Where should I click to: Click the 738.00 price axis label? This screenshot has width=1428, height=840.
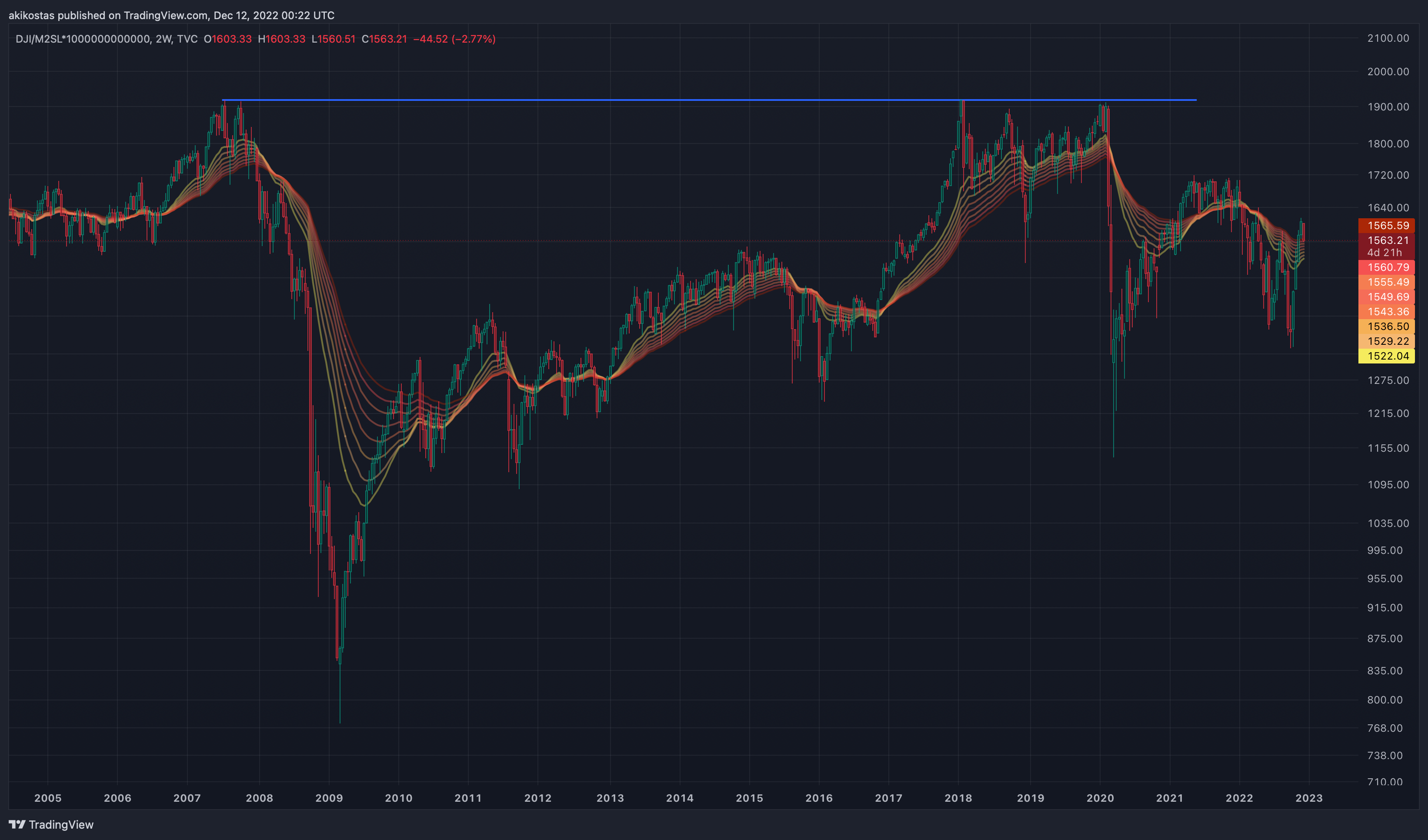1385,756
